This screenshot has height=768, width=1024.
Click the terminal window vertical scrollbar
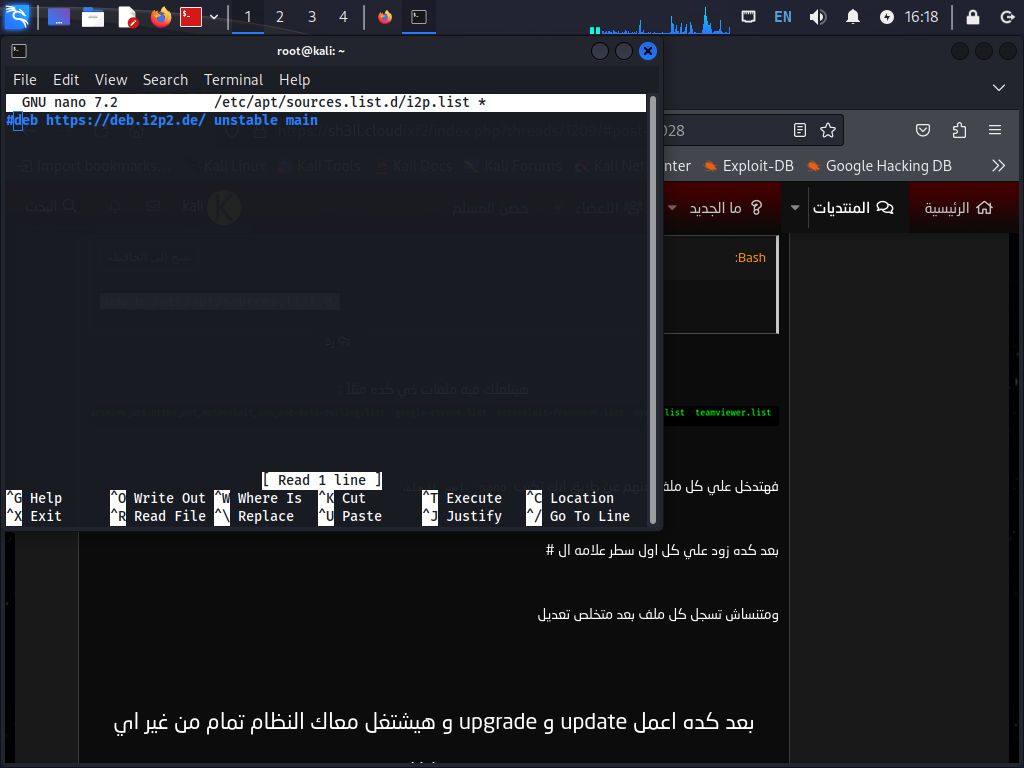click(652, 310)
